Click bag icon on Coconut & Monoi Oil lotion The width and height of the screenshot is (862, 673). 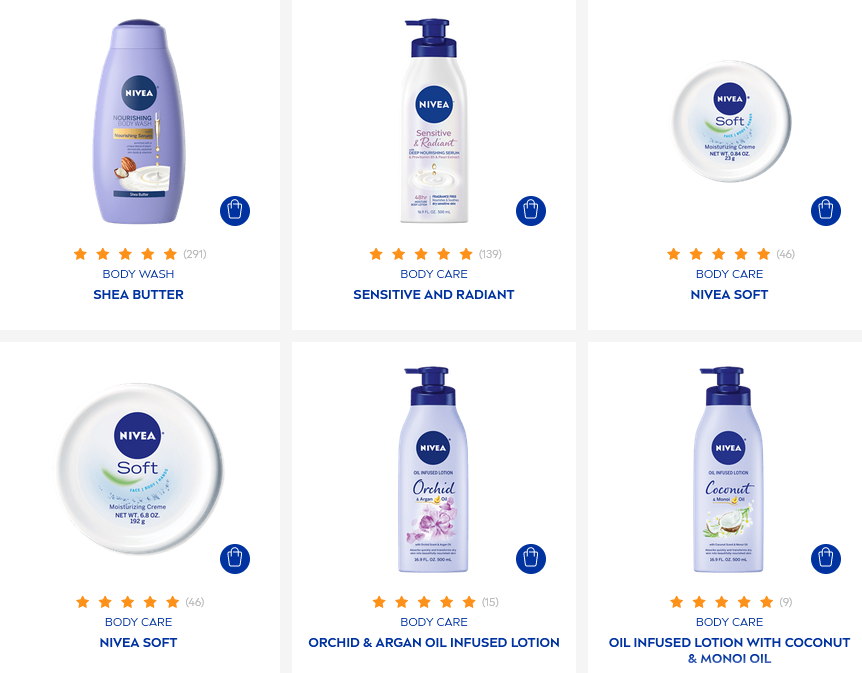(x=826, y=559)
